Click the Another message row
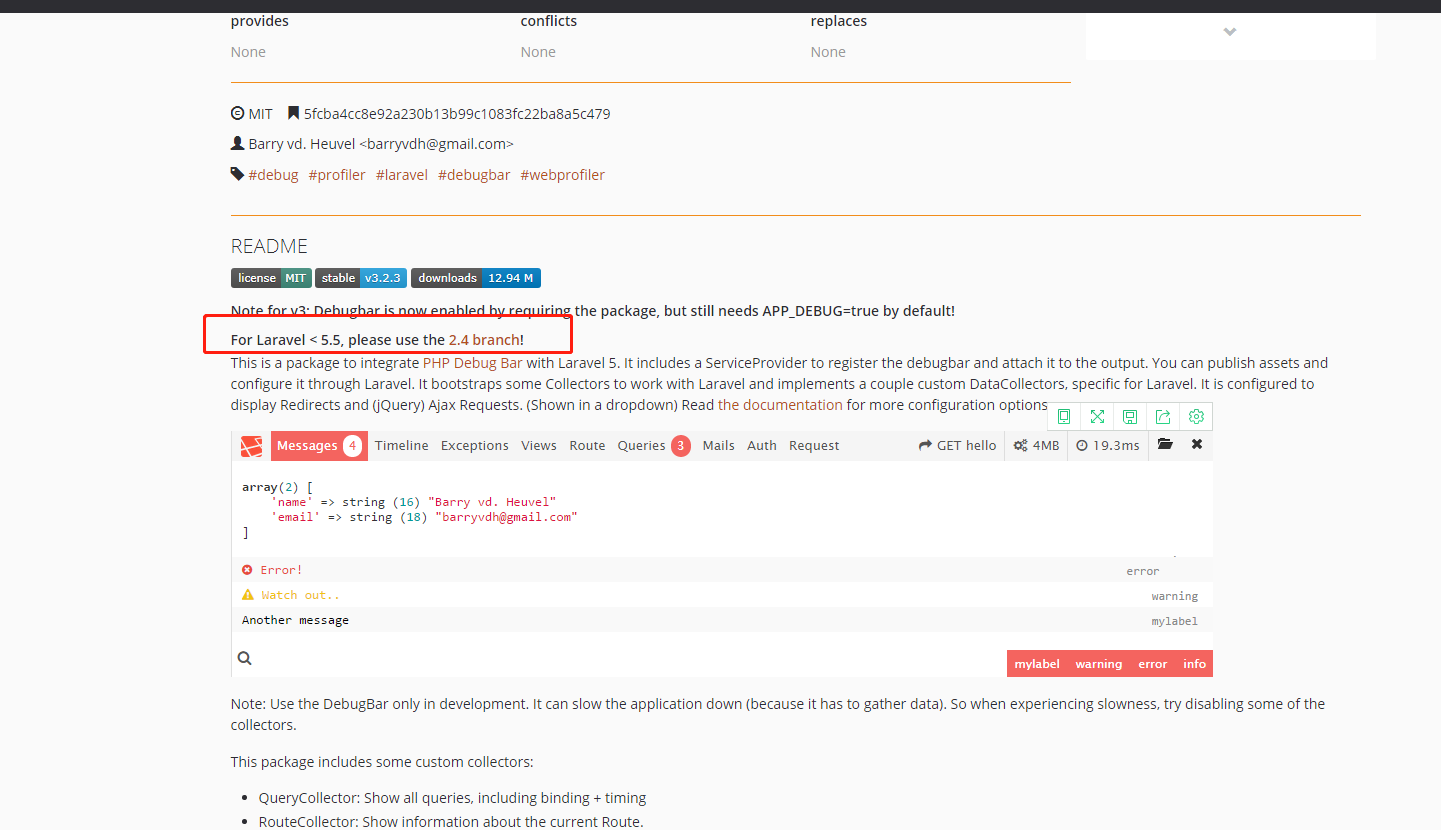Image resolution: width=1441 pixels, height=830 pixels. tap(722, 620)
